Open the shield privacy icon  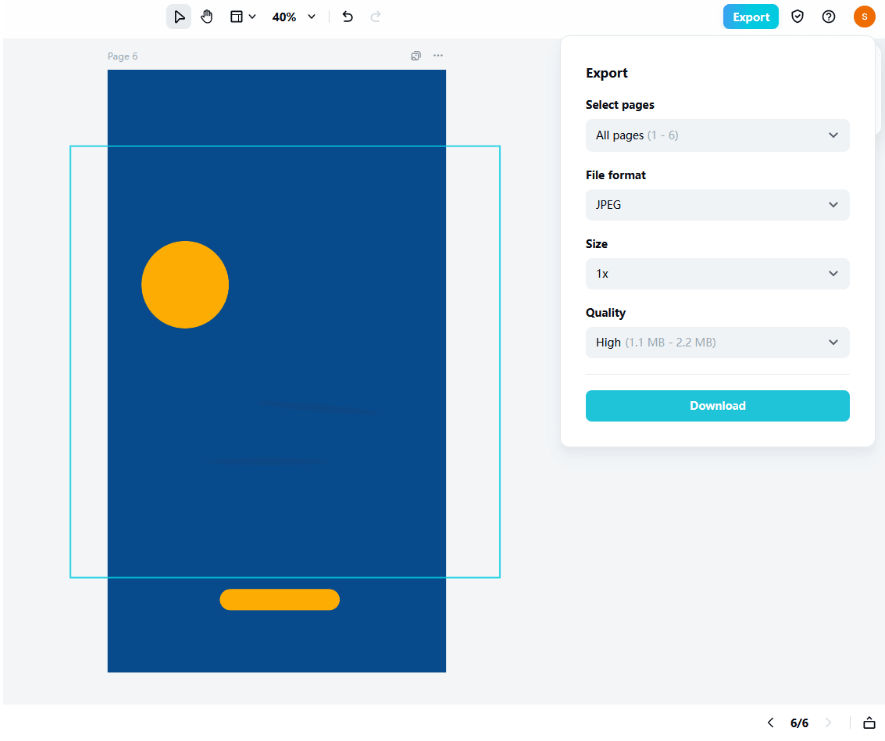tap(797, 17)
